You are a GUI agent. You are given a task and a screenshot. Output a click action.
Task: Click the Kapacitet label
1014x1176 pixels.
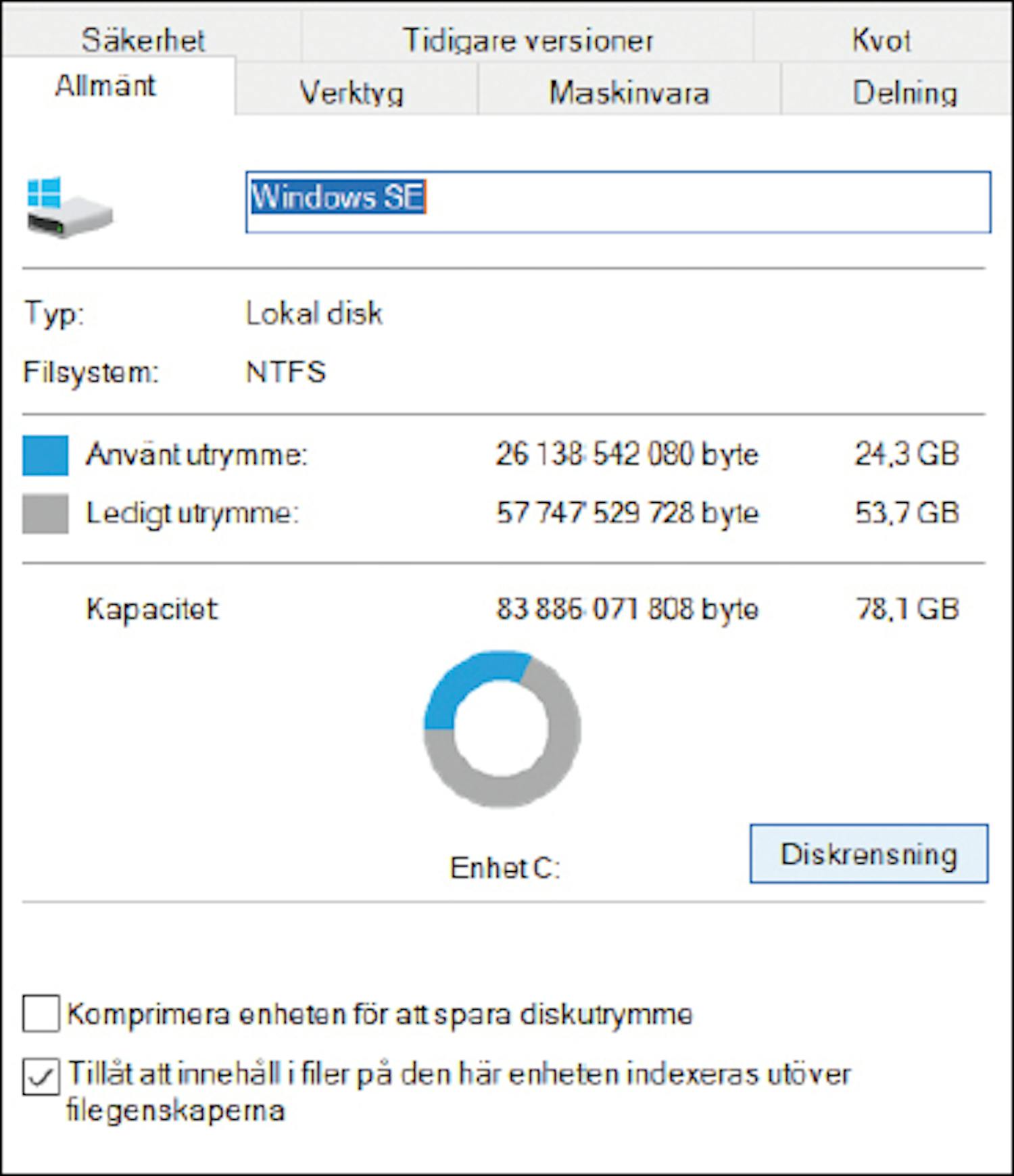[x=152, y=609]
